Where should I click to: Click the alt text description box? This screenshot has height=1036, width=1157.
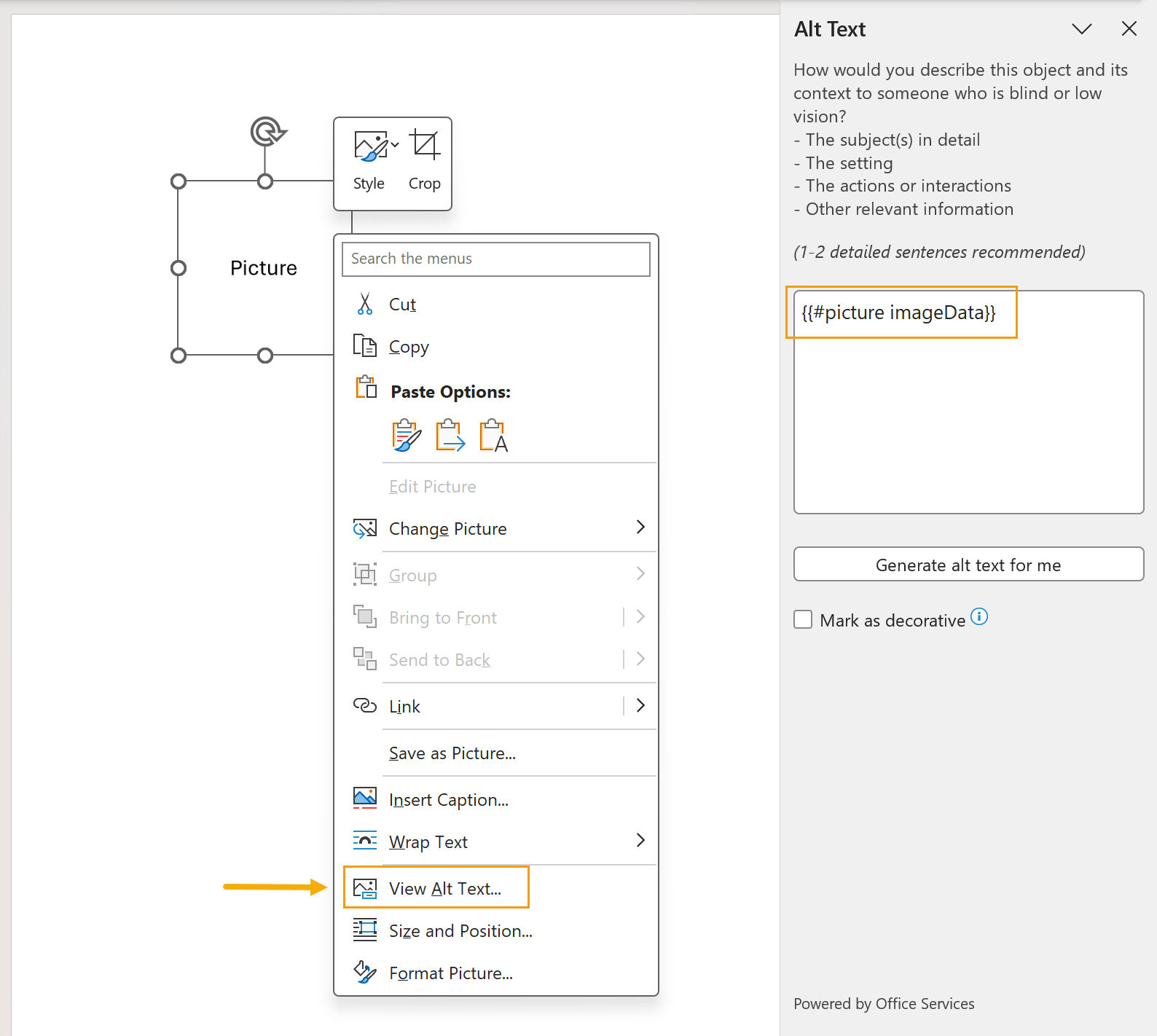click(968, 402)
